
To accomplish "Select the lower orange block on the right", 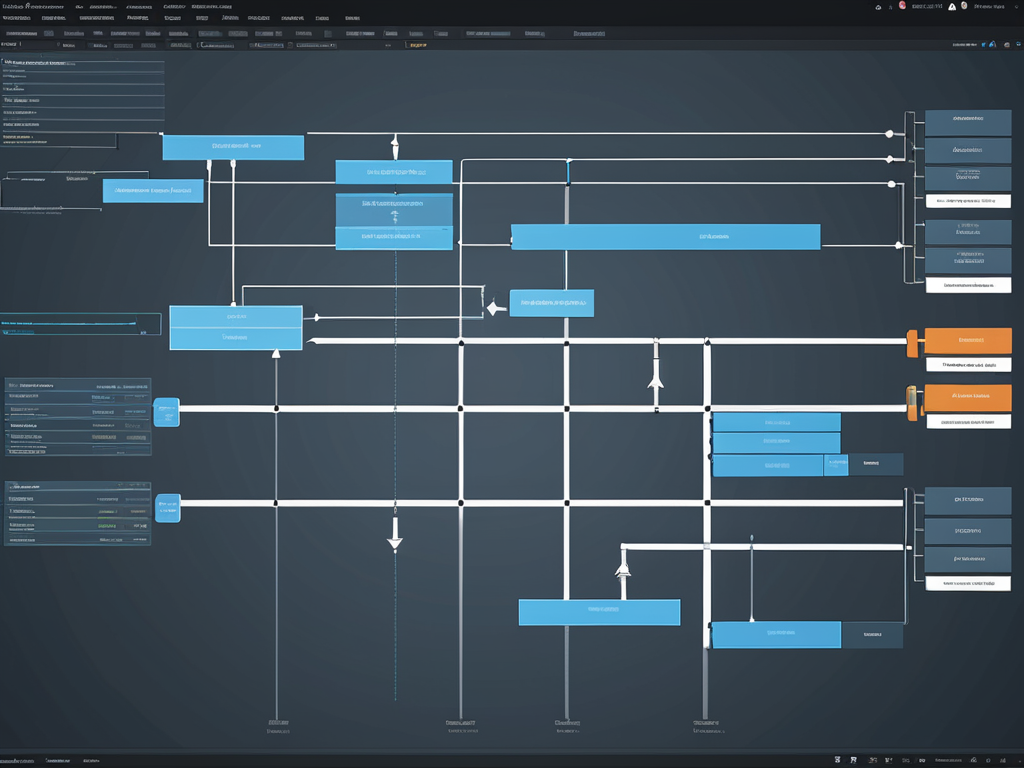I will click(x=968, y=397).
